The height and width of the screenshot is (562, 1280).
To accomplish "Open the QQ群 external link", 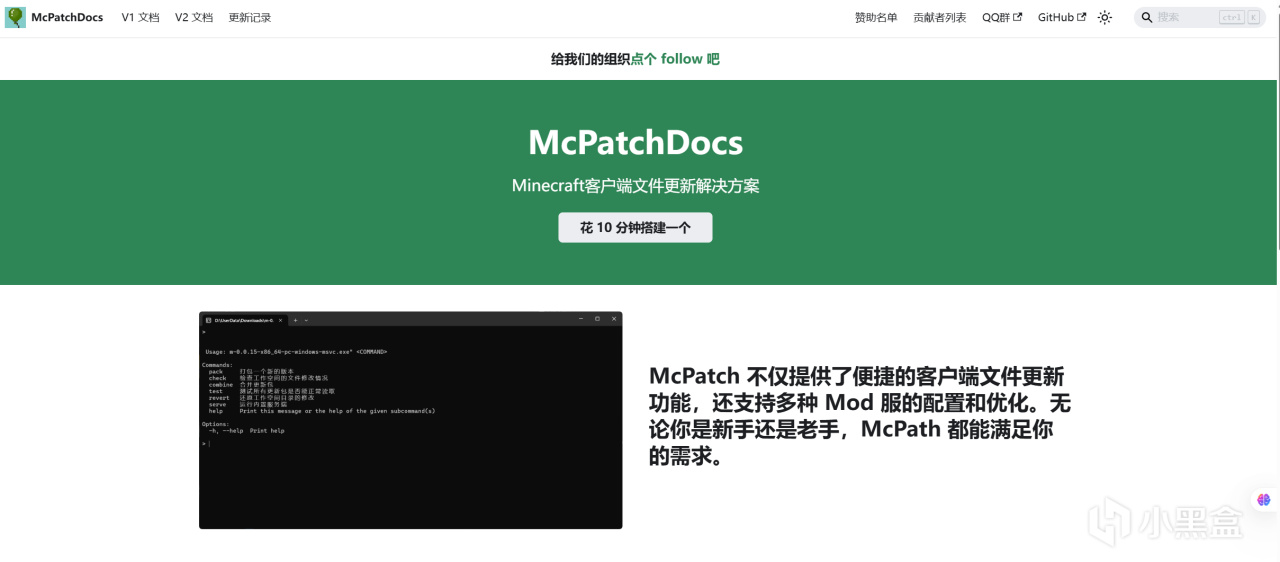I will click(1002, 18).
